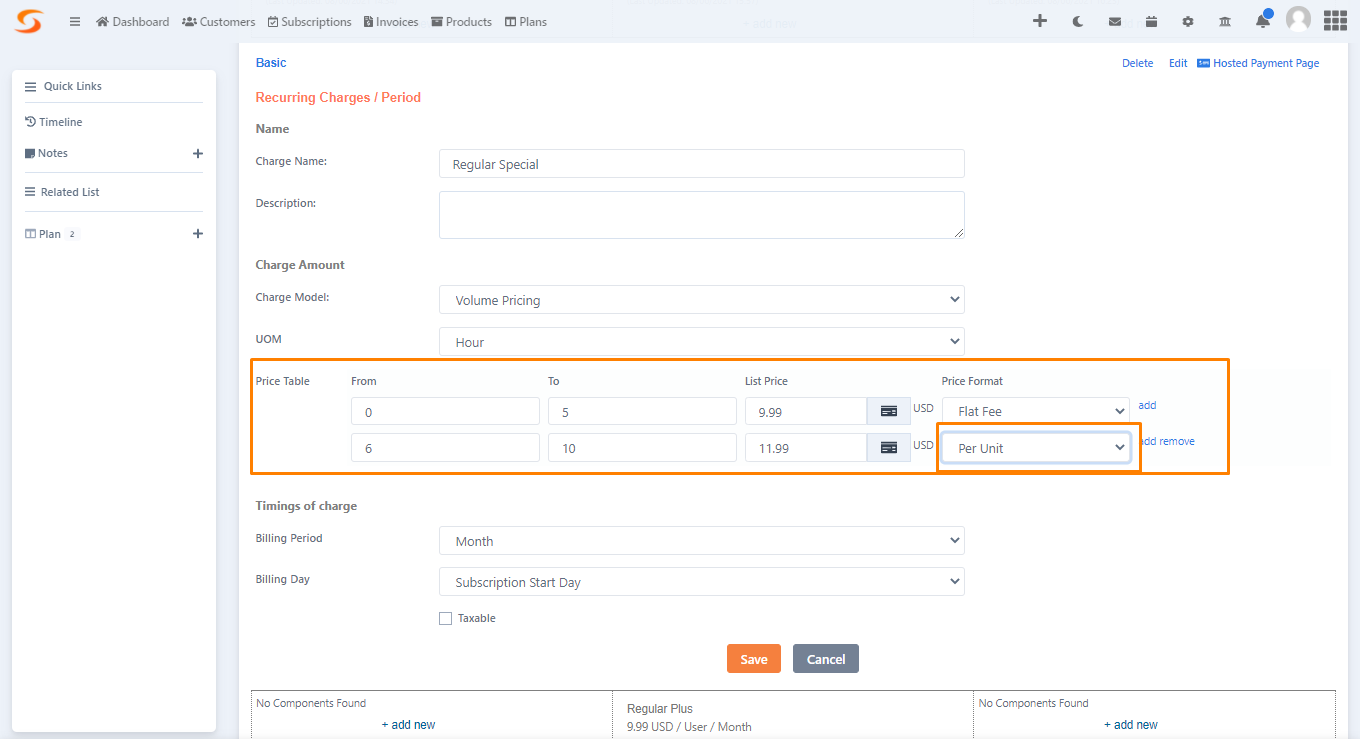The image size is (1360, 739).
Task: Open the bank institution icon
Action: [x=1224, y=19]
